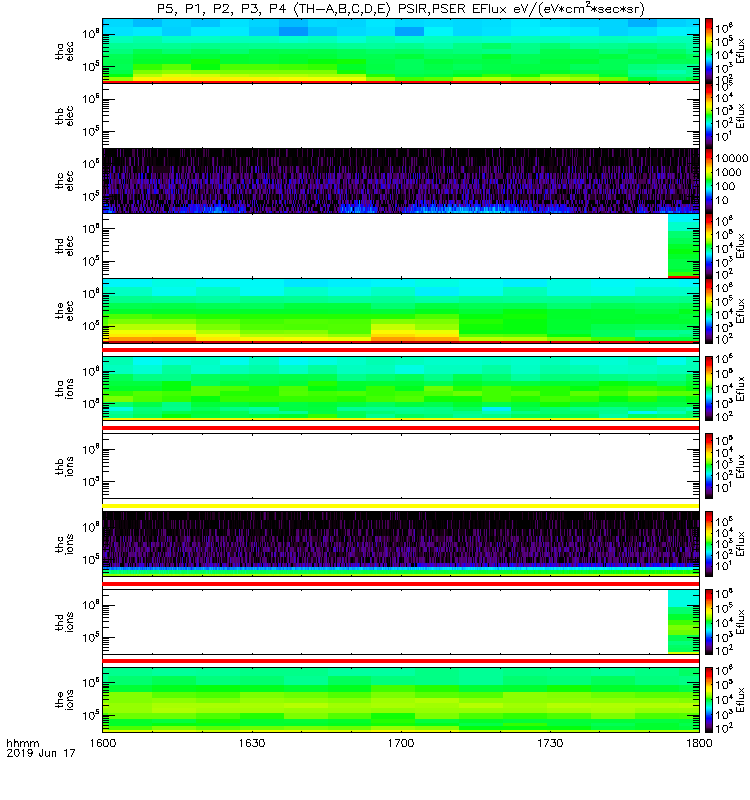Click inside the 'the elec' spectrogram
Viewport: 750px width, 800px height.
(401, 311)
